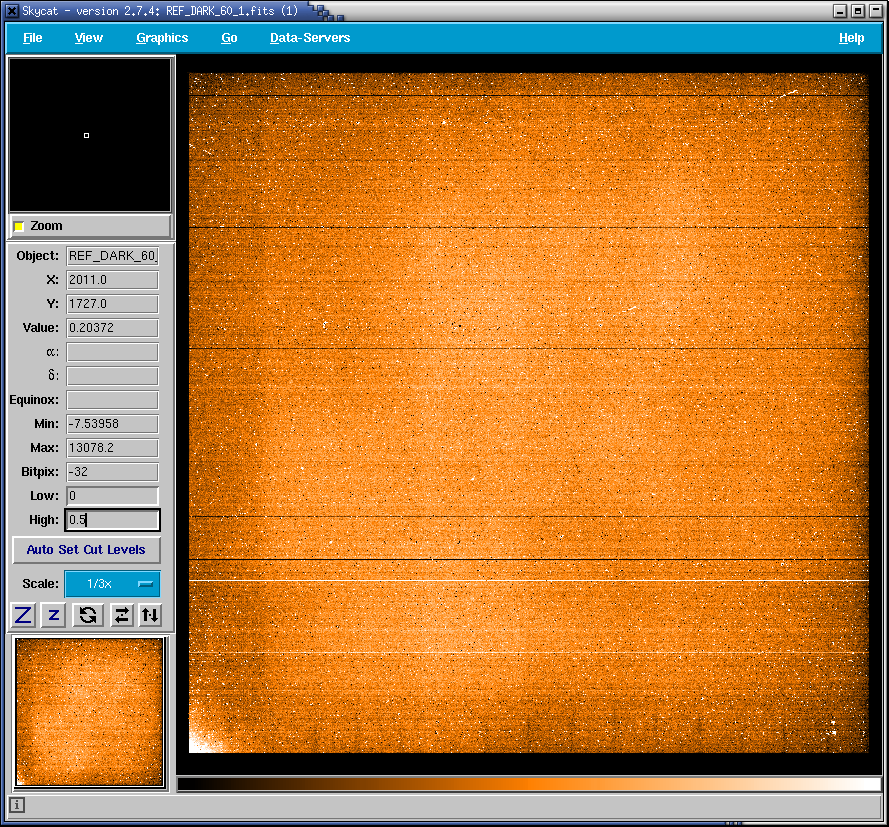
Task: Click the color ramp bar below image
Action: click(x=528, y=784)
